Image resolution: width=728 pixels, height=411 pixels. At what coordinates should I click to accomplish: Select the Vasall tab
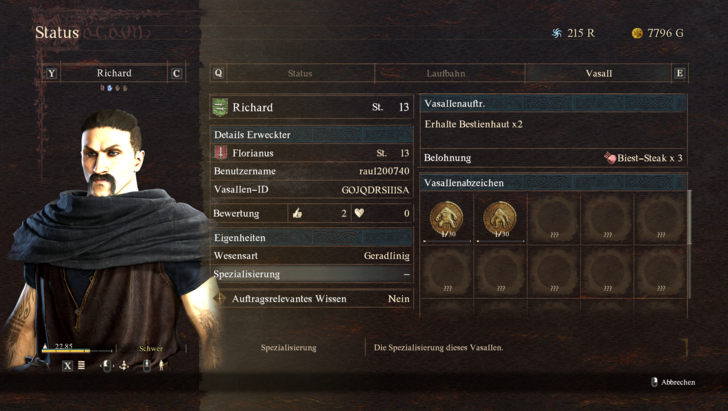(x=598, y=73)
